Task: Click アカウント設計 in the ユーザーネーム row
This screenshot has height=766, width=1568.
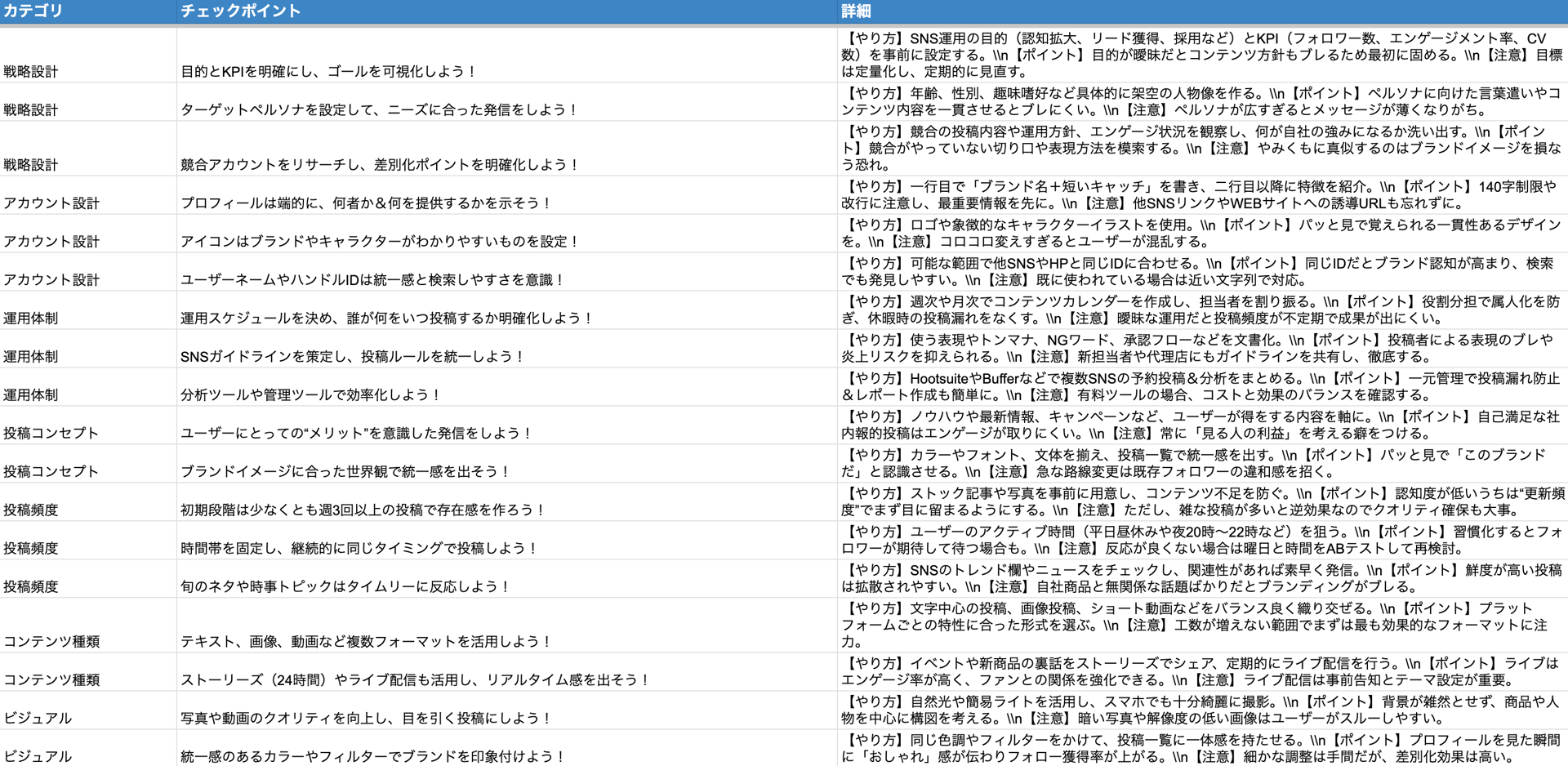Action: coord(51,280)
